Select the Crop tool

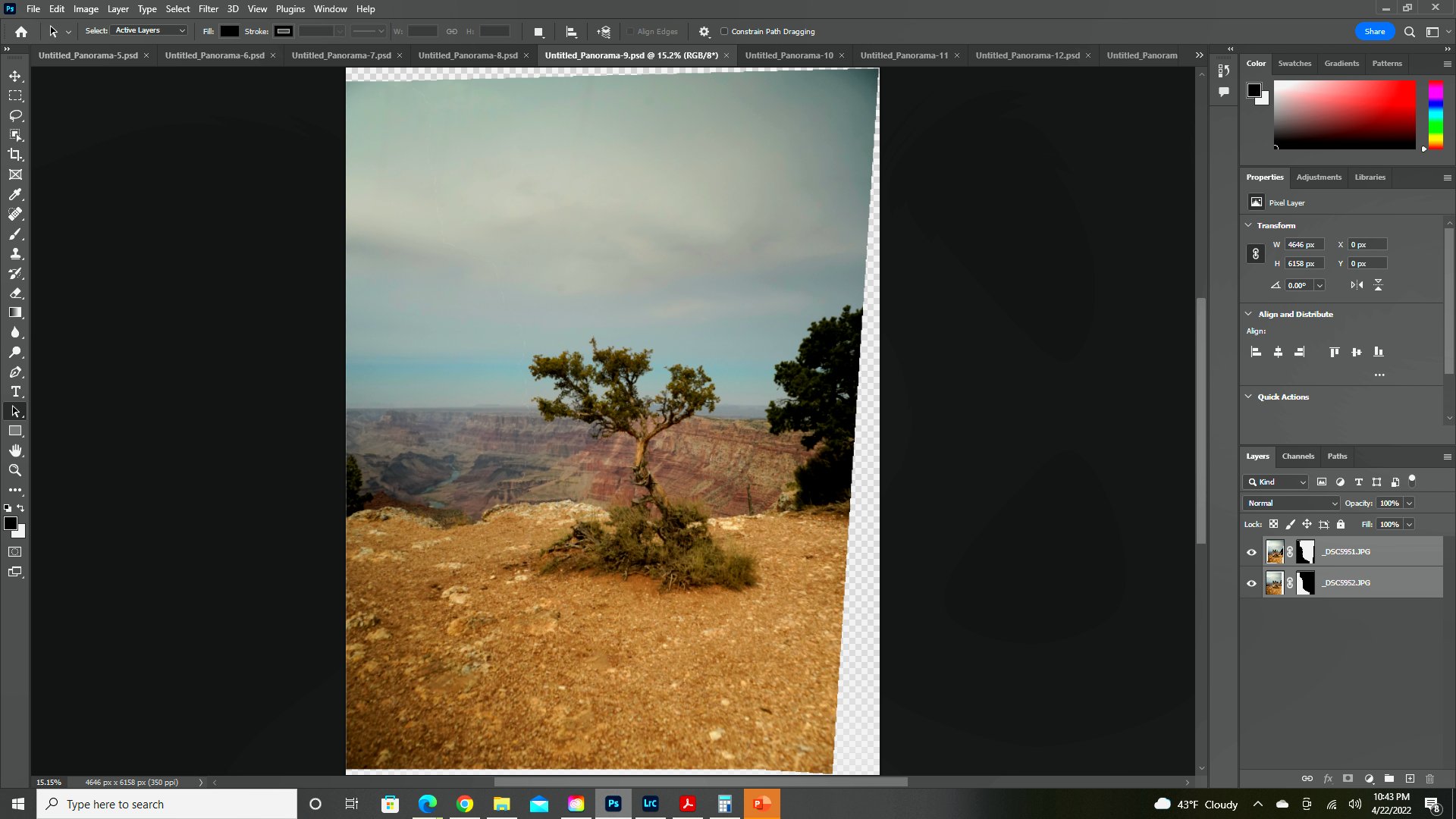coord(15,155)
